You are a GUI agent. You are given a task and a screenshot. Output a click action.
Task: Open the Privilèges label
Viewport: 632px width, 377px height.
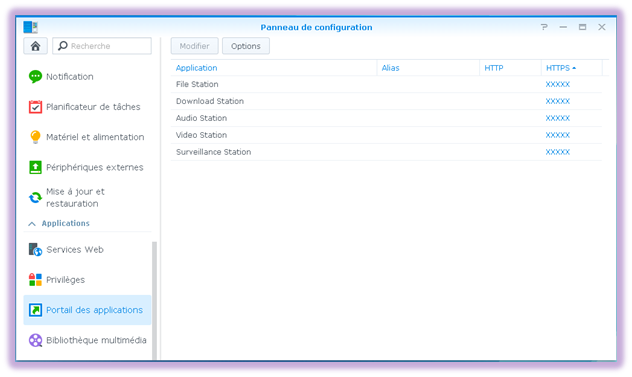(x=66, y=280)
